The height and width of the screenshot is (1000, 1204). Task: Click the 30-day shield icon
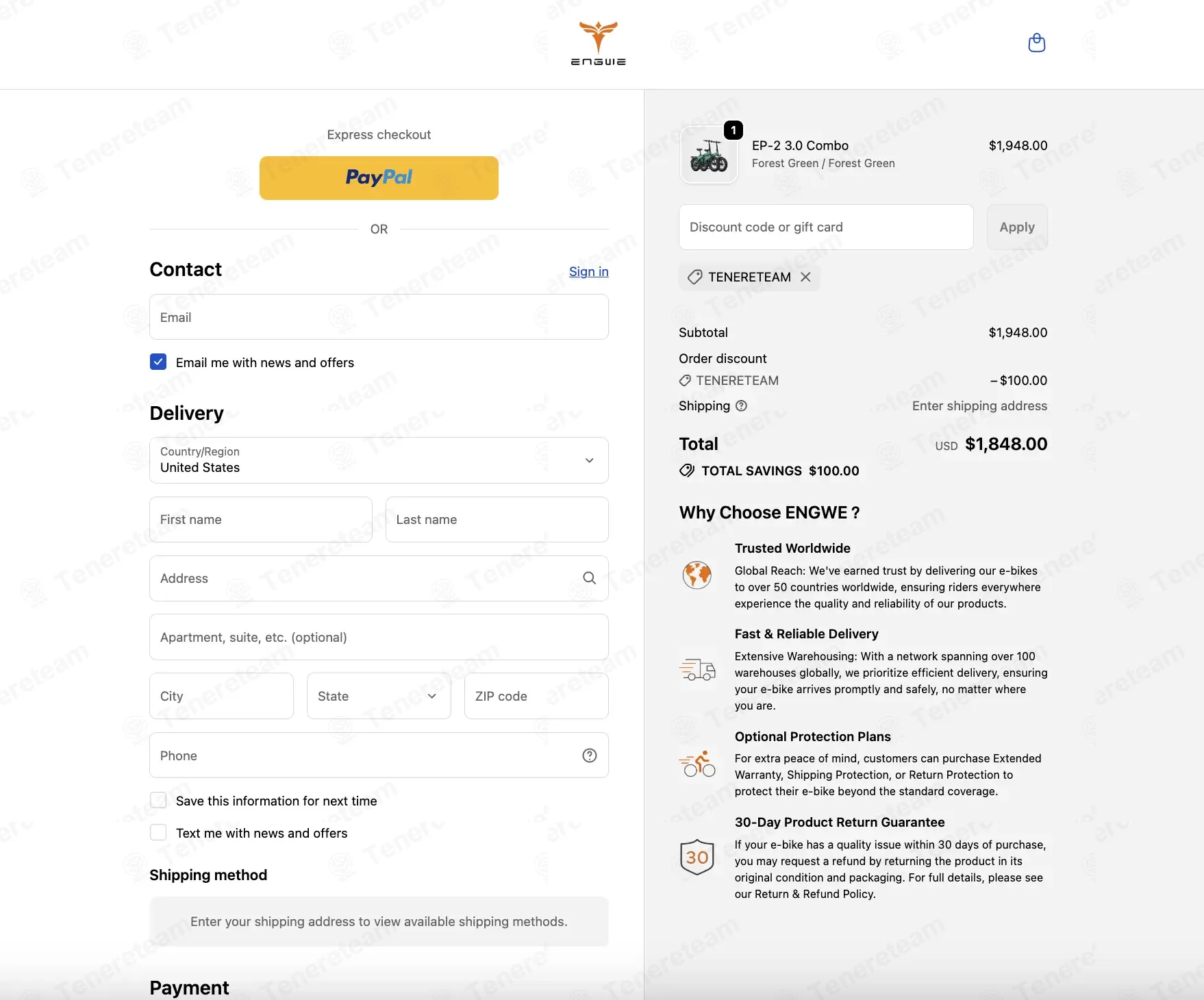point(697,857)
